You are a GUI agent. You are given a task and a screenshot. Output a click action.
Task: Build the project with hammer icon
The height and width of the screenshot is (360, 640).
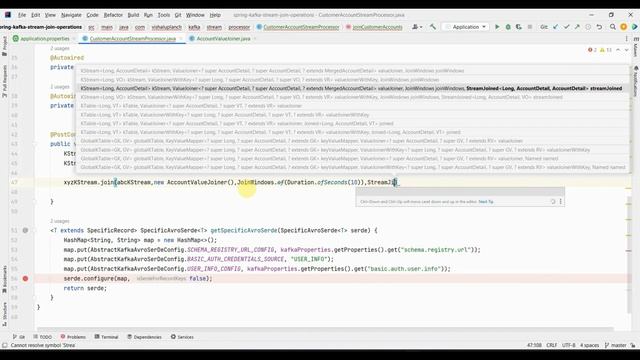click(x=433, y=27)
